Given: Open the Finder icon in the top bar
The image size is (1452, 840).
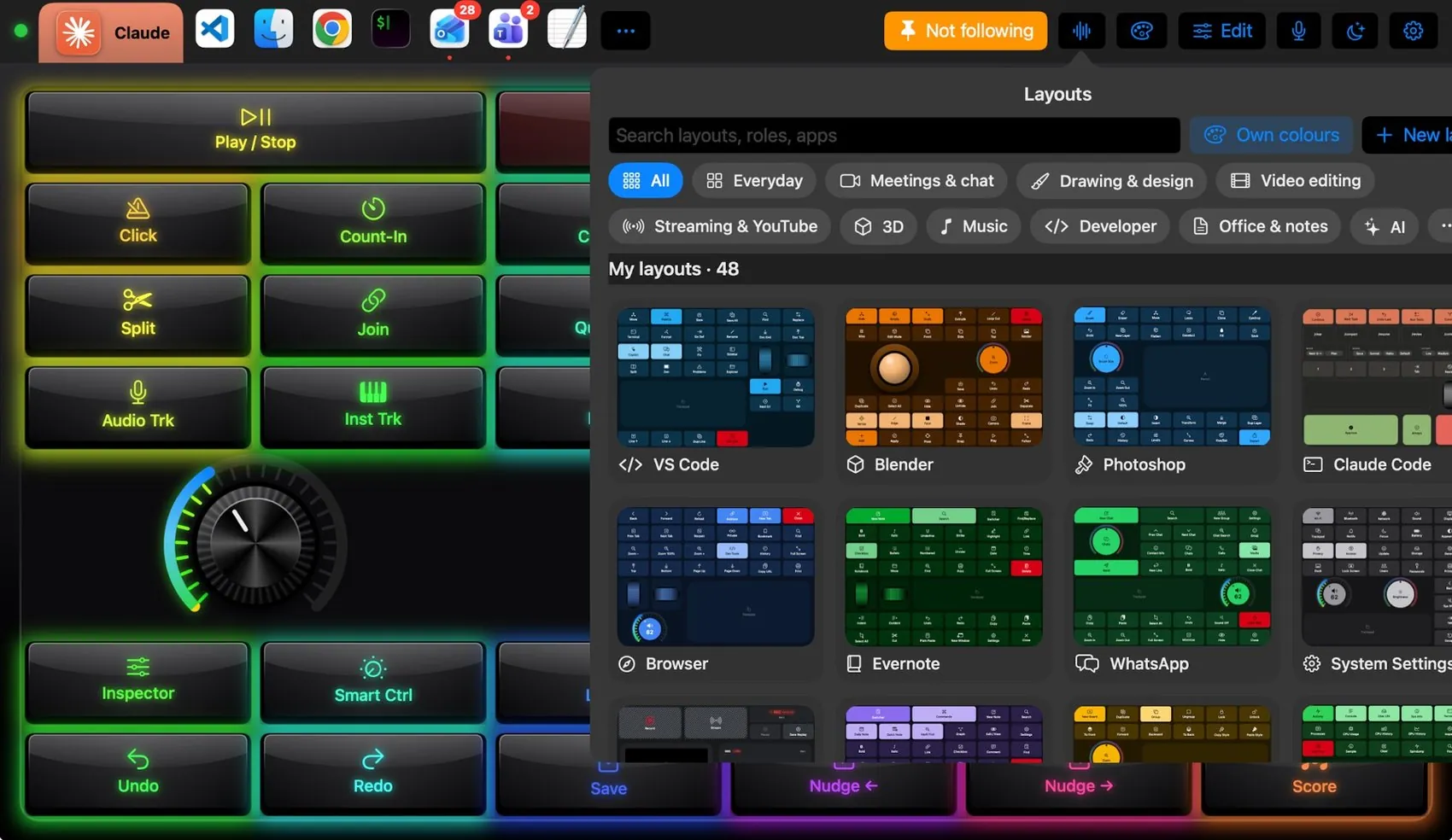Looking at the screenshot, I should 273,30.
